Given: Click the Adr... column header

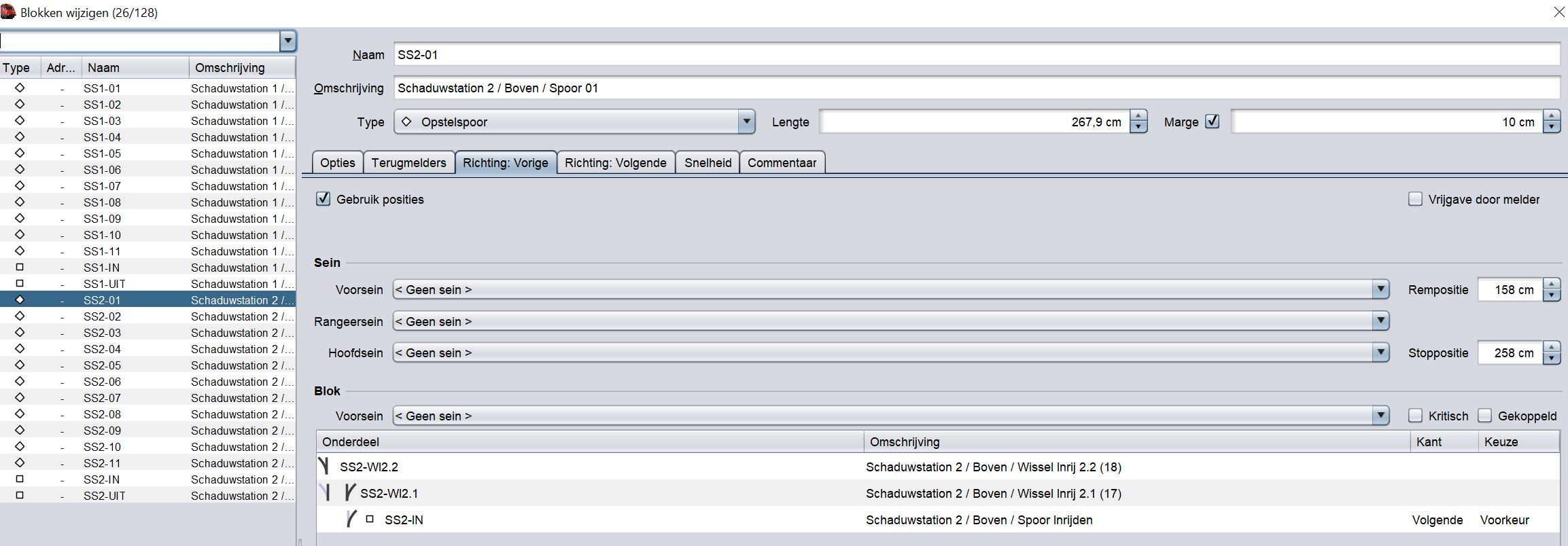Looking at the screenshot, I should [61, 67].
